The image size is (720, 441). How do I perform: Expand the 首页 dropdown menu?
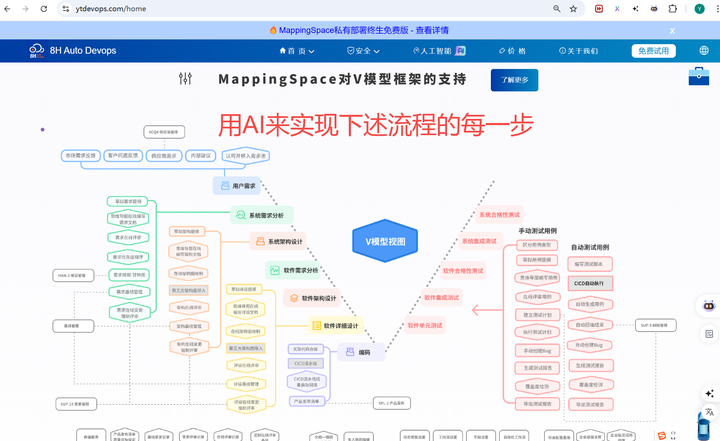point(297,51)
